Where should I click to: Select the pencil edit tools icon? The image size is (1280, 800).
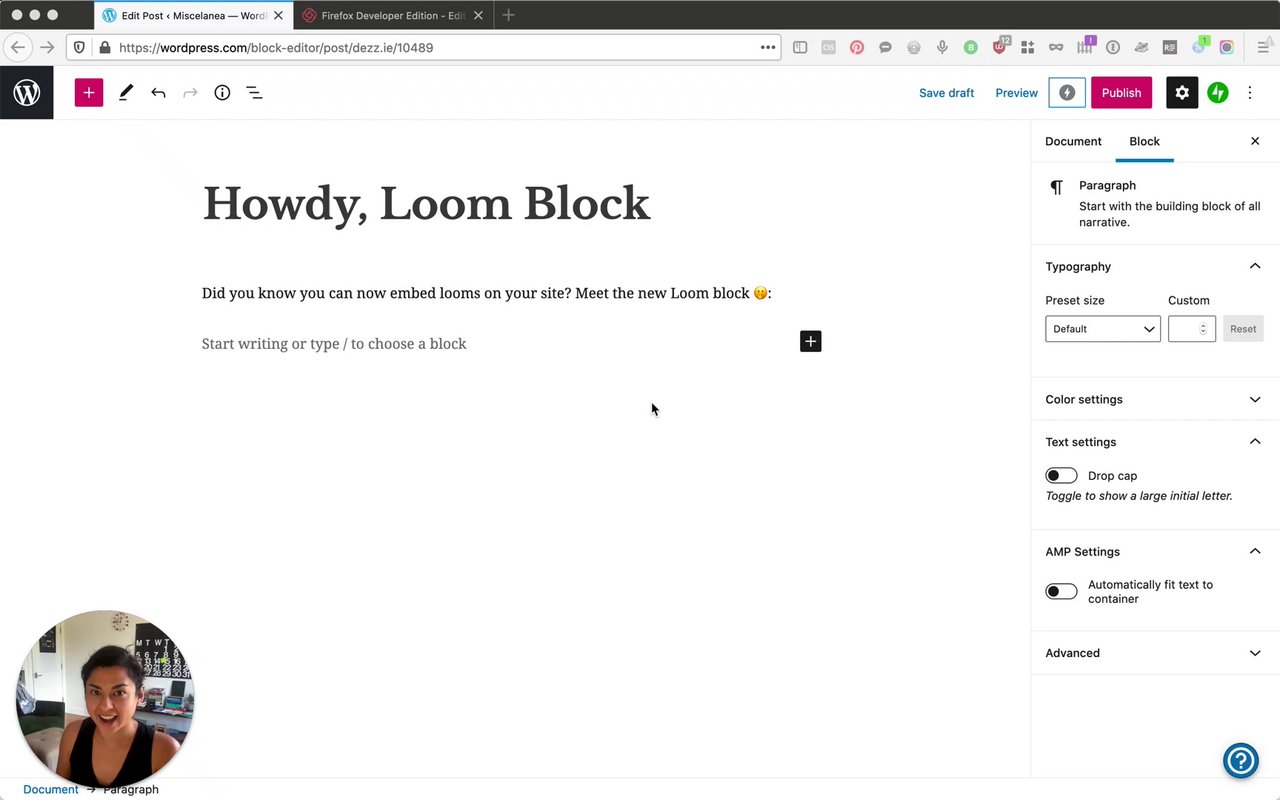tap(125, 93)
